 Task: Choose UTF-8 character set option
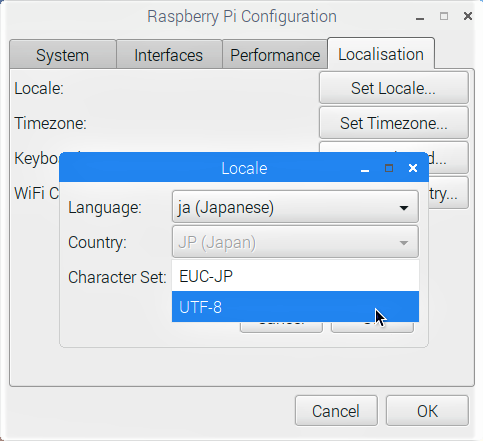295,307
